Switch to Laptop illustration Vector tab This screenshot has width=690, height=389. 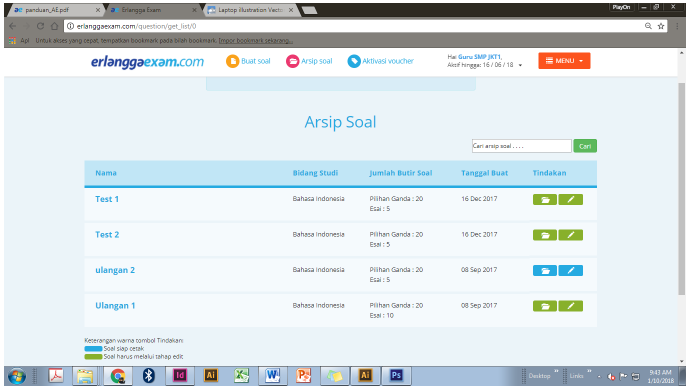point(251,10)
